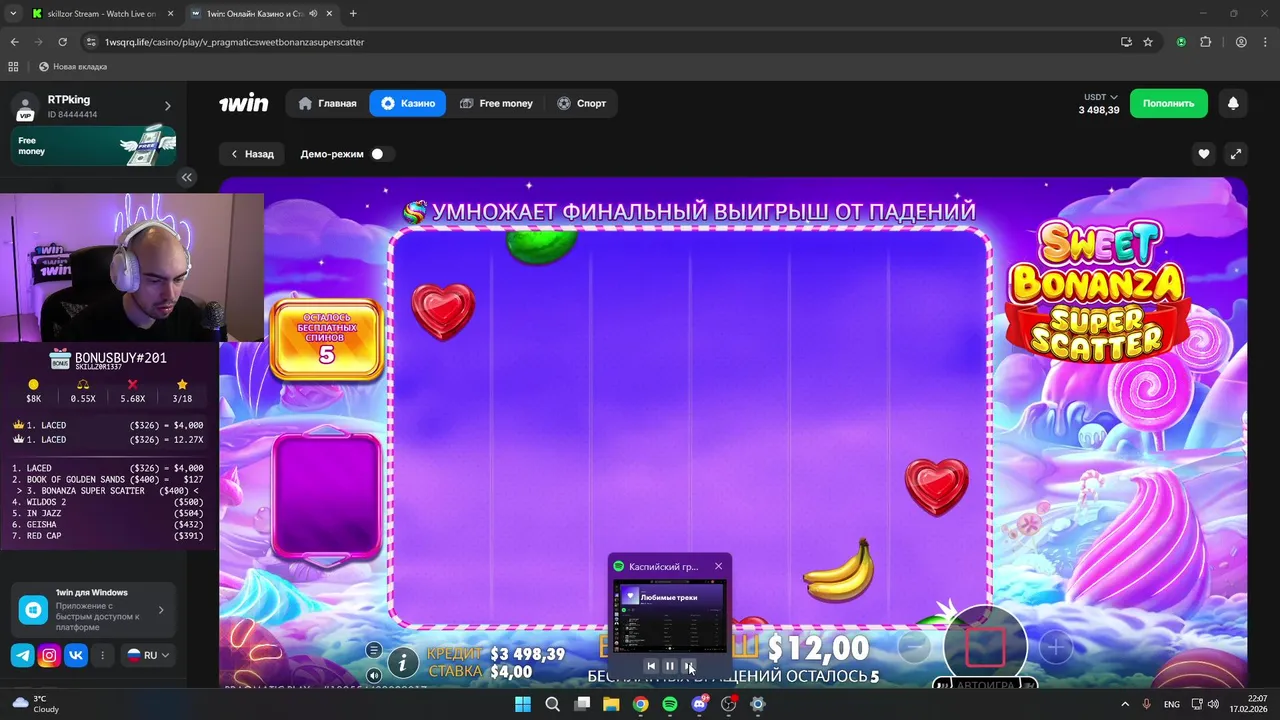Expand the RTPking profile chevron
This screenshot has width=1280, height=720.
click(x=167, y=106)
